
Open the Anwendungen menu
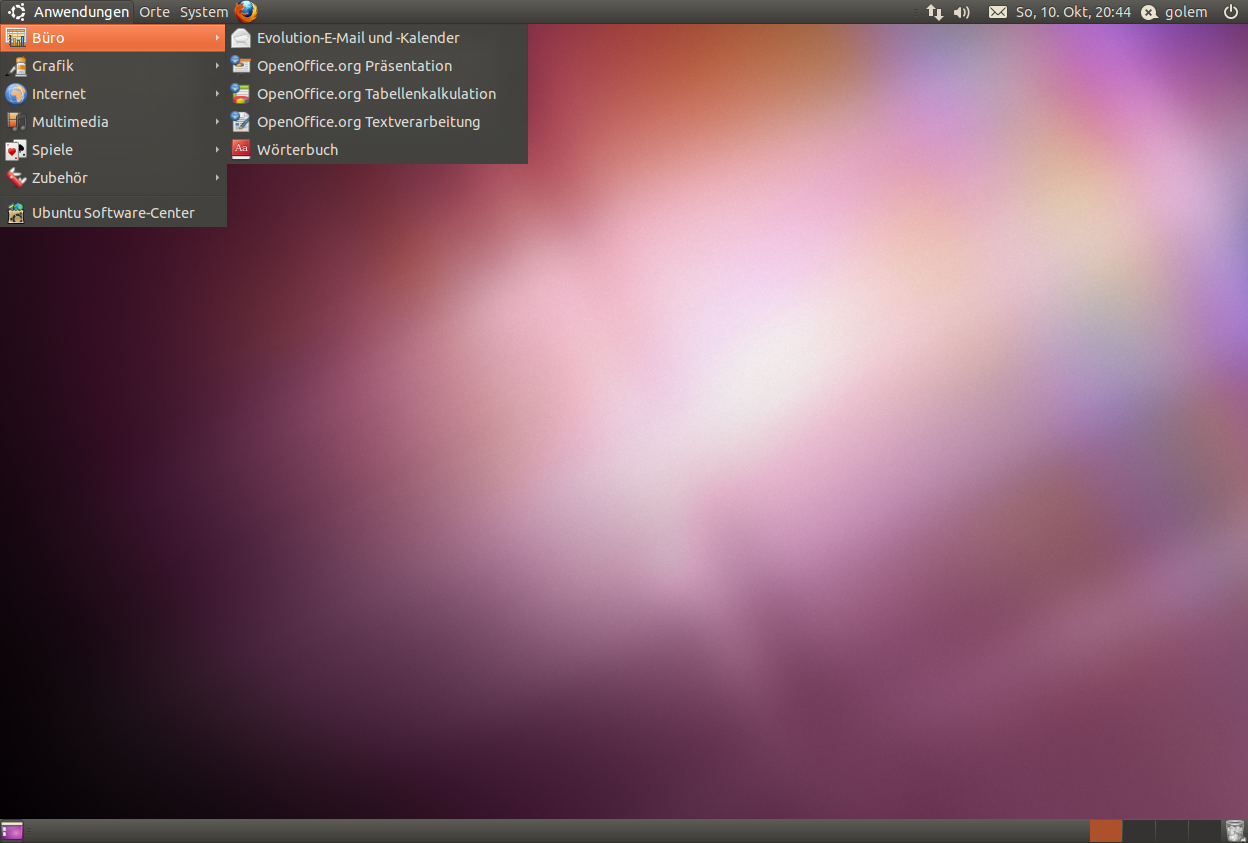[81, 12]
